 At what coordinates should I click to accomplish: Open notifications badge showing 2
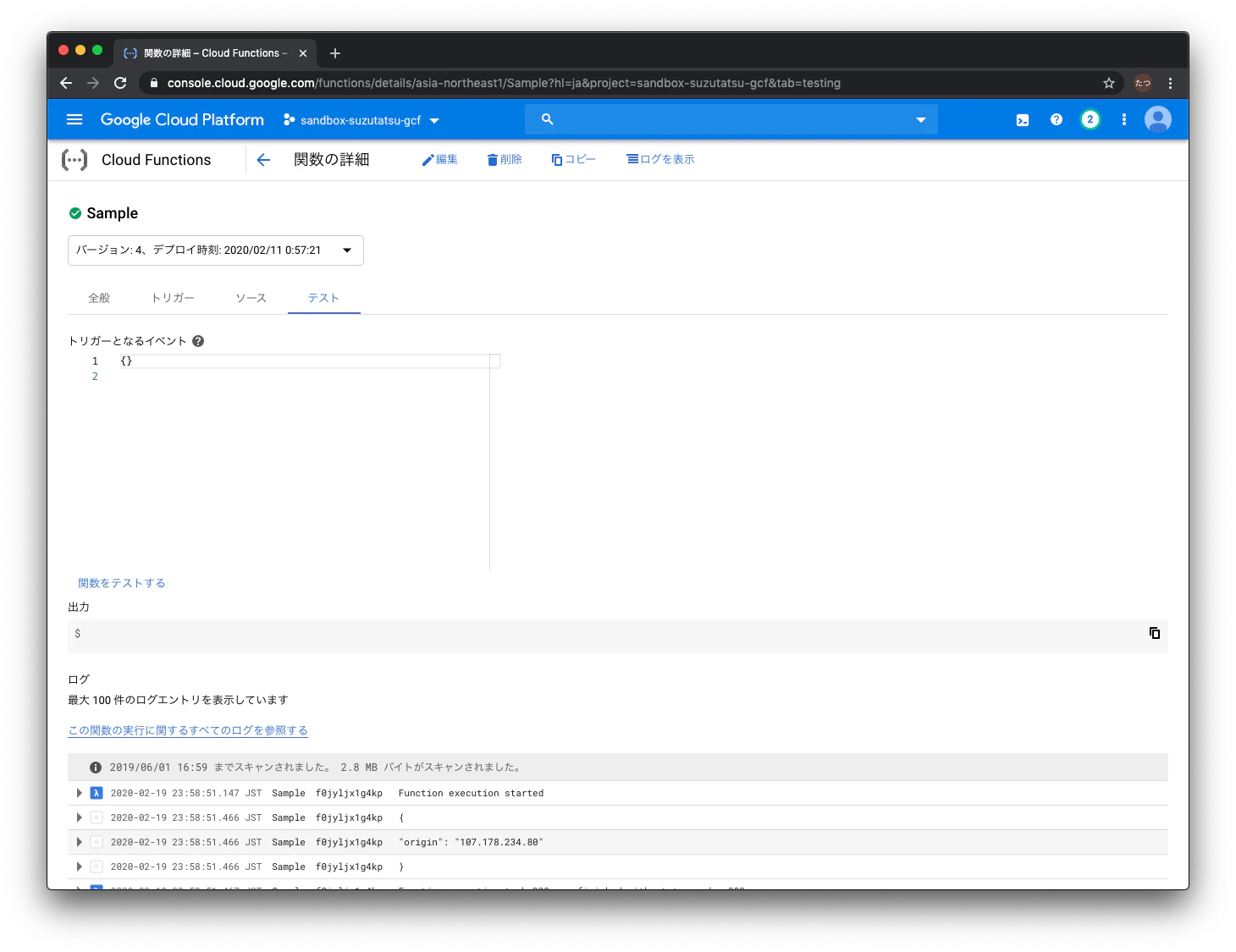pyautogui.click(x=1090, y=119)
